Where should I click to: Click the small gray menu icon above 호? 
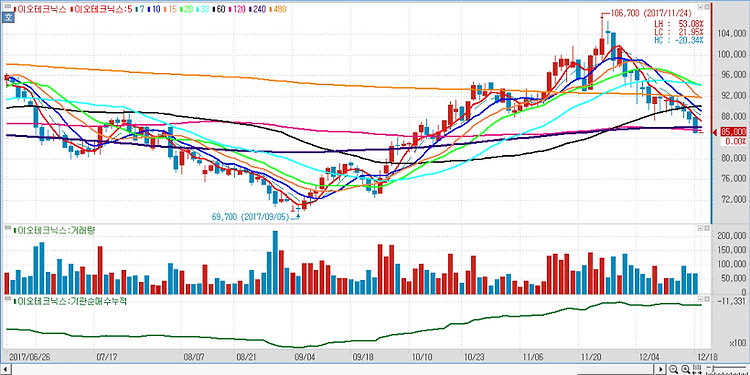point(8,6)
